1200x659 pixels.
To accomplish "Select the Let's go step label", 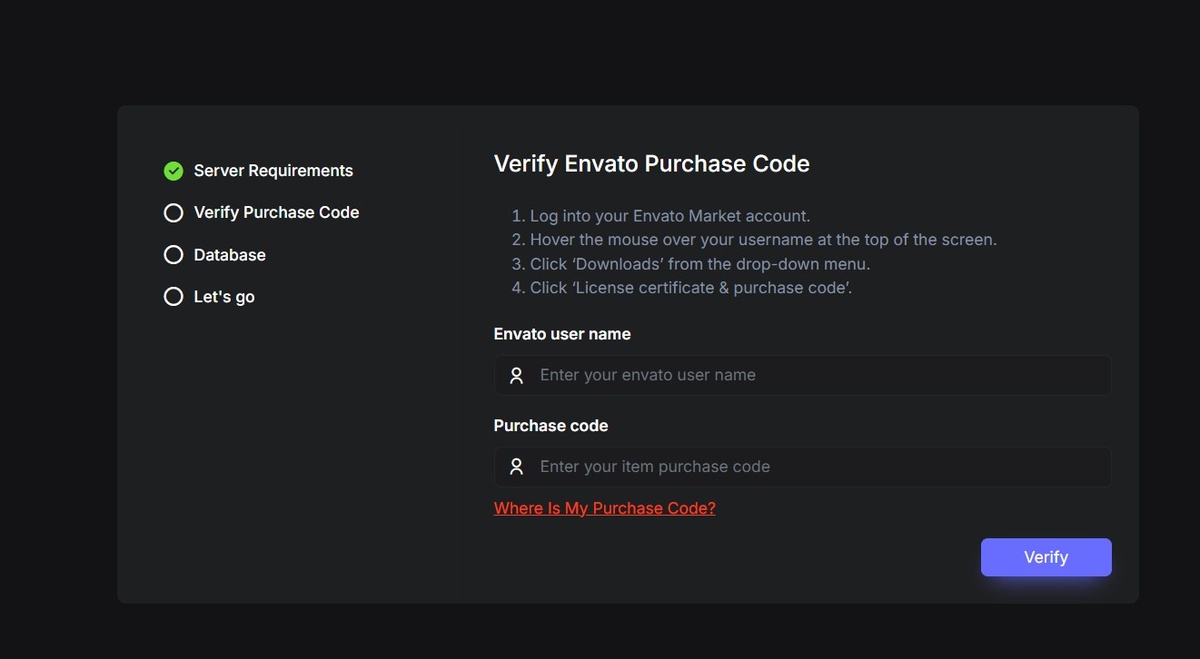I will click(x=224, y=297).
